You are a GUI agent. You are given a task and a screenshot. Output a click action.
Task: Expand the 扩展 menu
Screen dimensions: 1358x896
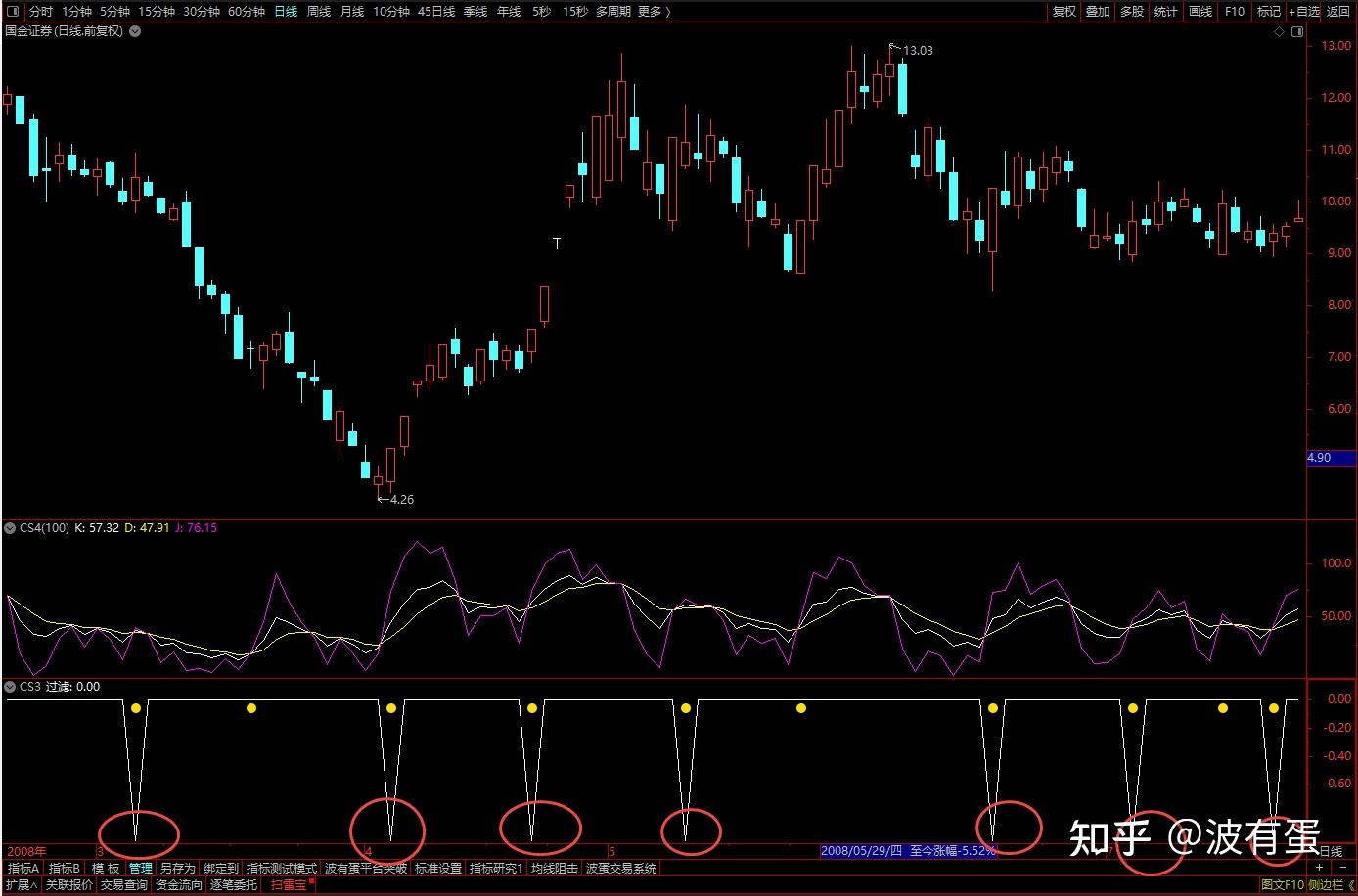(x=21, y=885)
